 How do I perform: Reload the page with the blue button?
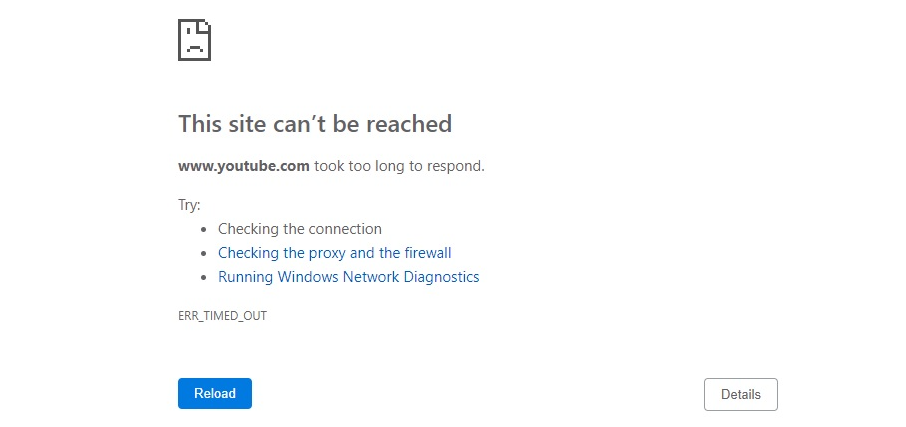[215, 393]
